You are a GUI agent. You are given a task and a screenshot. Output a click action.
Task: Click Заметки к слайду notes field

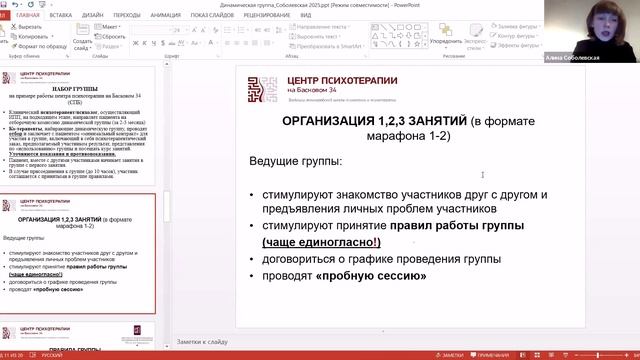click(x=202, y=342)
